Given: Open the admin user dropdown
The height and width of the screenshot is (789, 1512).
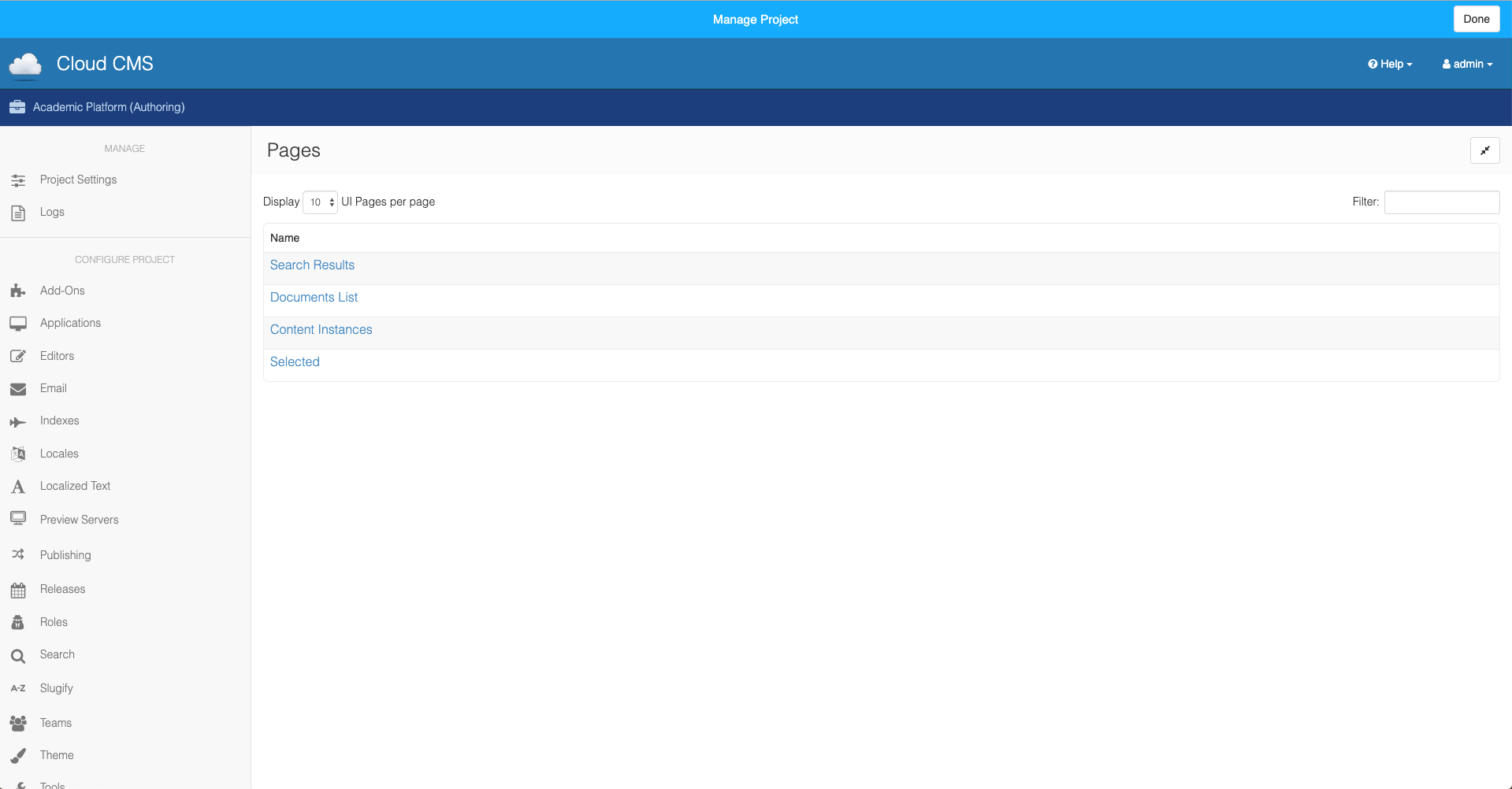Looking at the screenshot, I should [1467, 64].
